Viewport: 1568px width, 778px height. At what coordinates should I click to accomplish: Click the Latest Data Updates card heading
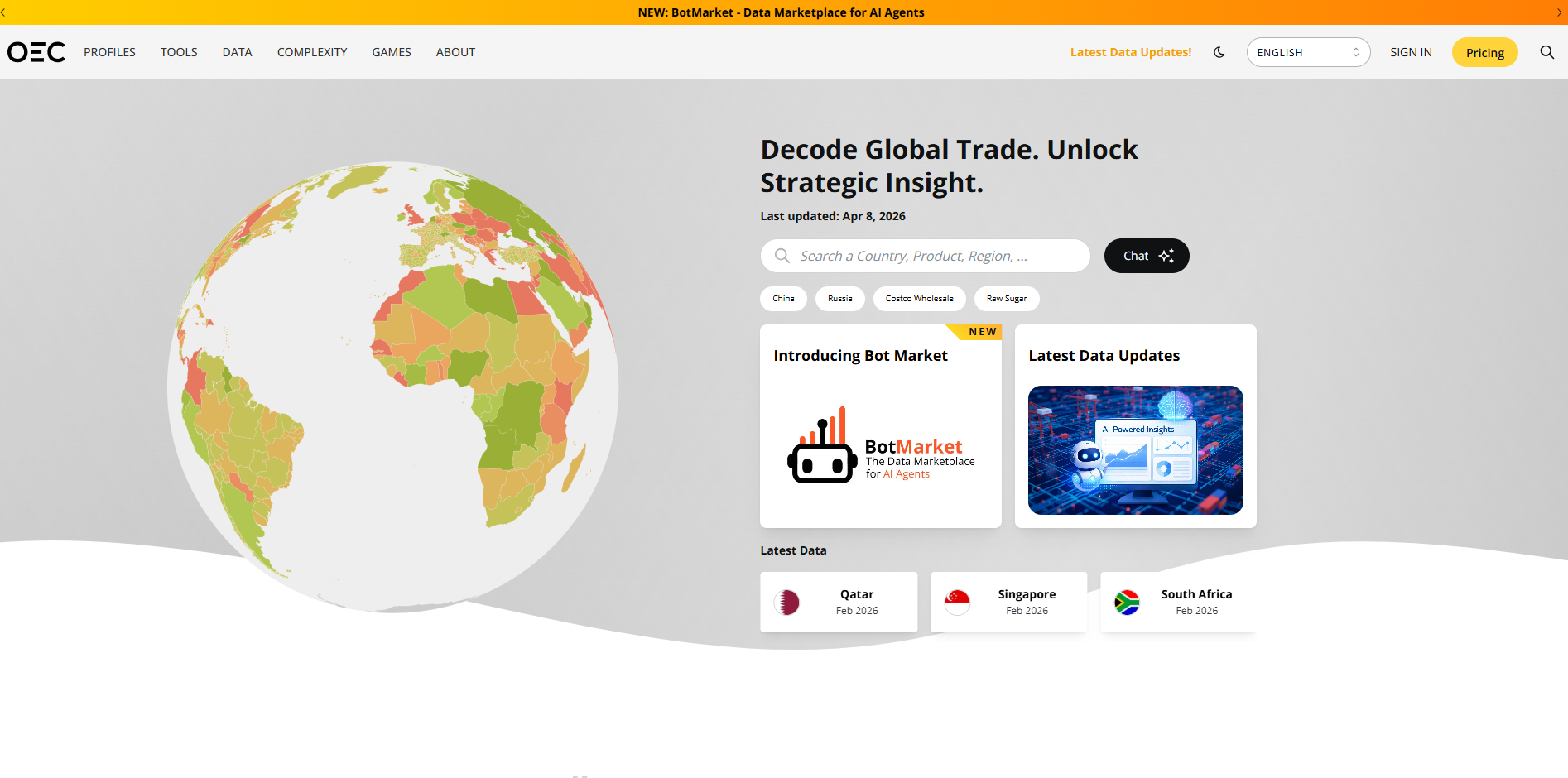click(x=1104, y=356)
